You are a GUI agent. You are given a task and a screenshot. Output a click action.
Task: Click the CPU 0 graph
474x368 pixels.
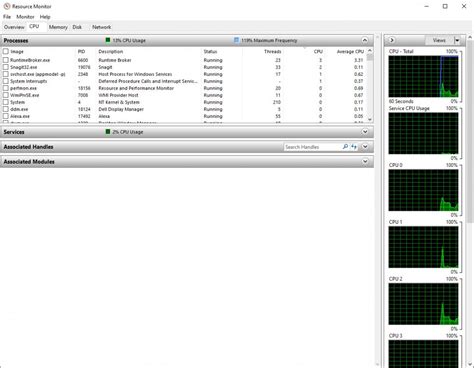[423, 190]
